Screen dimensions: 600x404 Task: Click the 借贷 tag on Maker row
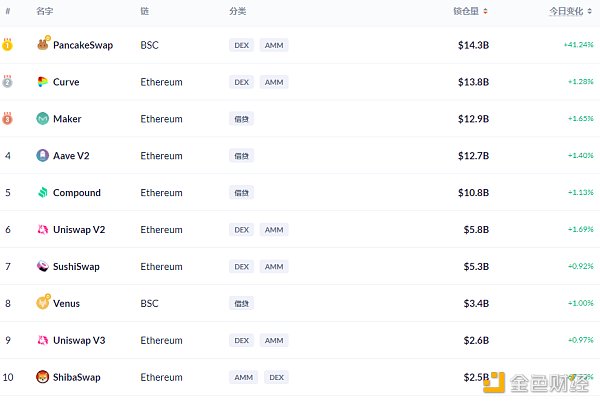coord(241,119)
